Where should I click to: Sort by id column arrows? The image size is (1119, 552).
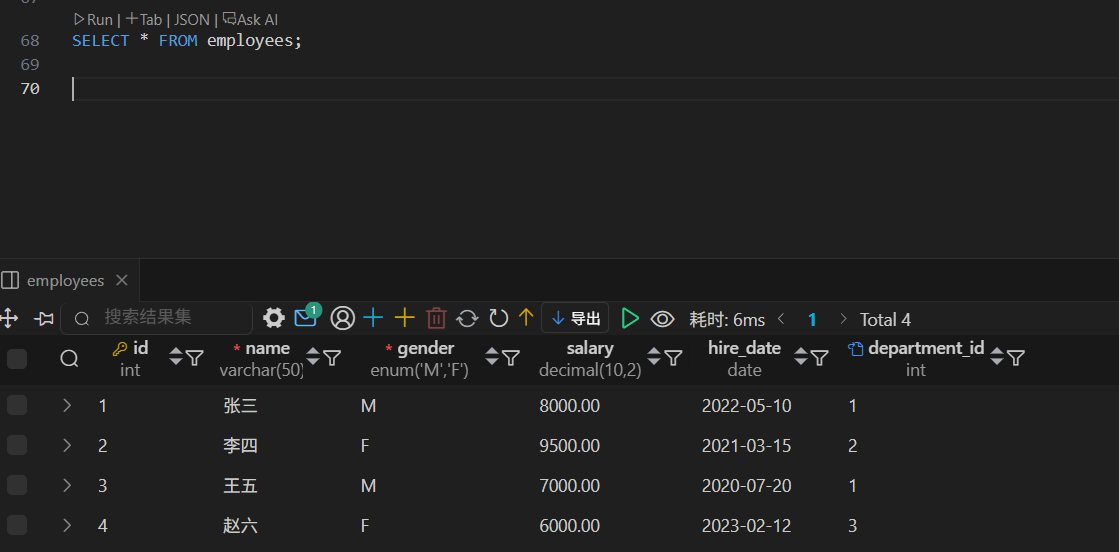tap(176, 357)
